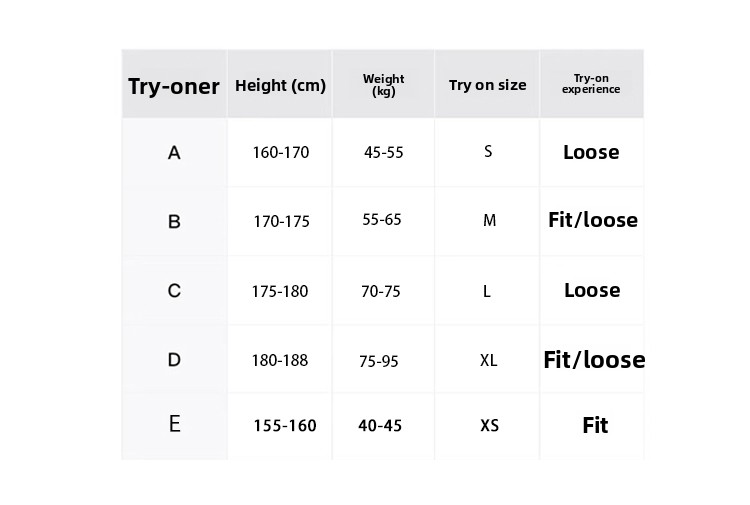Screen dimensions: 750x505
Task: Click the XL size cell
Action: (488, 360)
